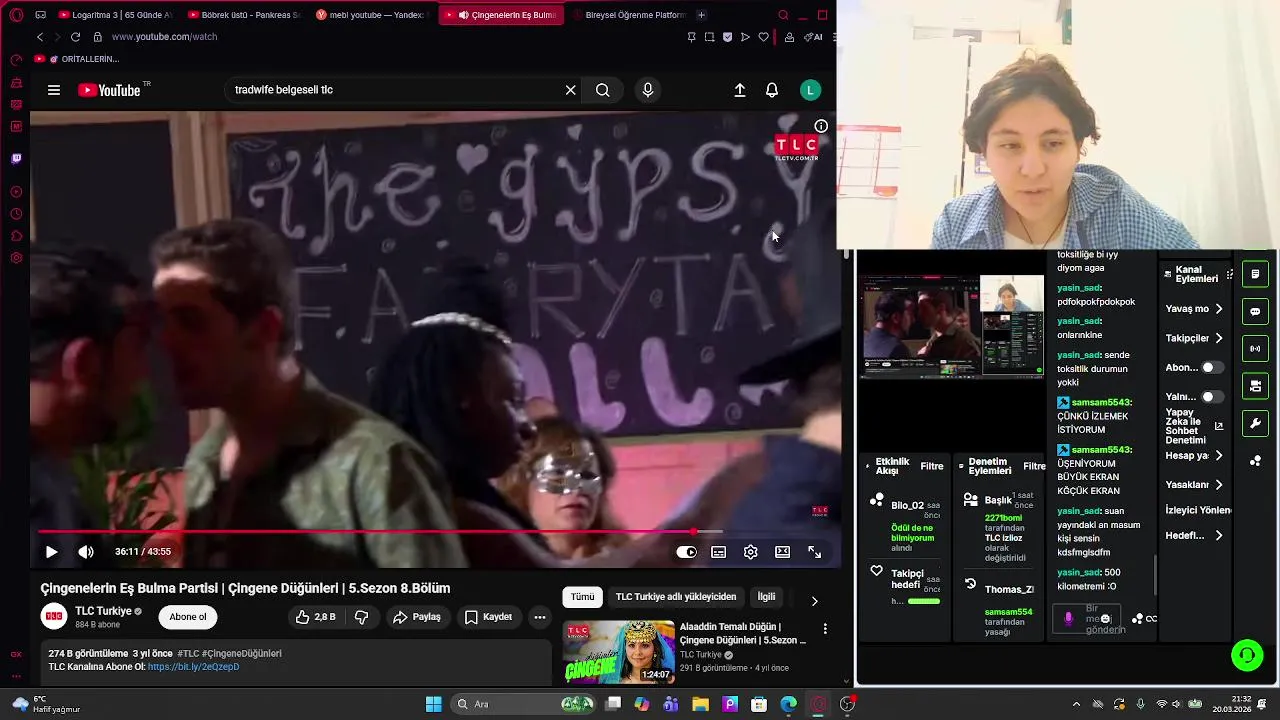Click the YouTube search magnifier button

602,90
